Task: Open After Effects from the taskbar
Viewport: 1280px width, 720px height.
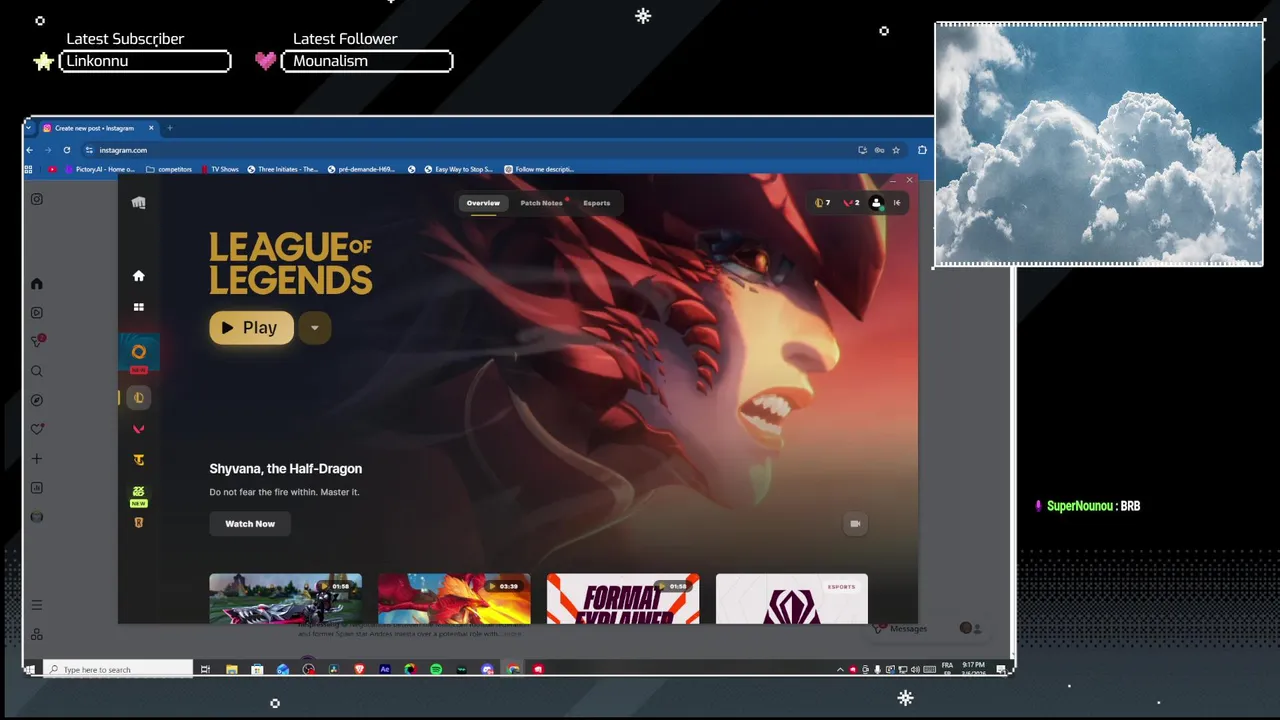Action: point(385,669)
